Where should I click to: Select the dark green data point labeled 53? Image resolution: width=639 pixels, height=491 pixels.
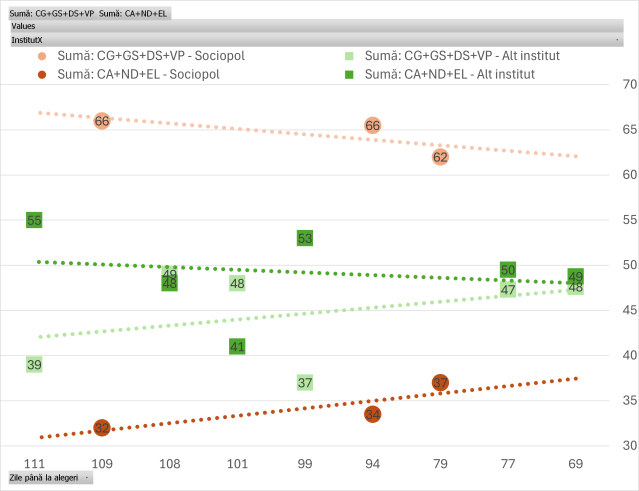click(305, 238)
